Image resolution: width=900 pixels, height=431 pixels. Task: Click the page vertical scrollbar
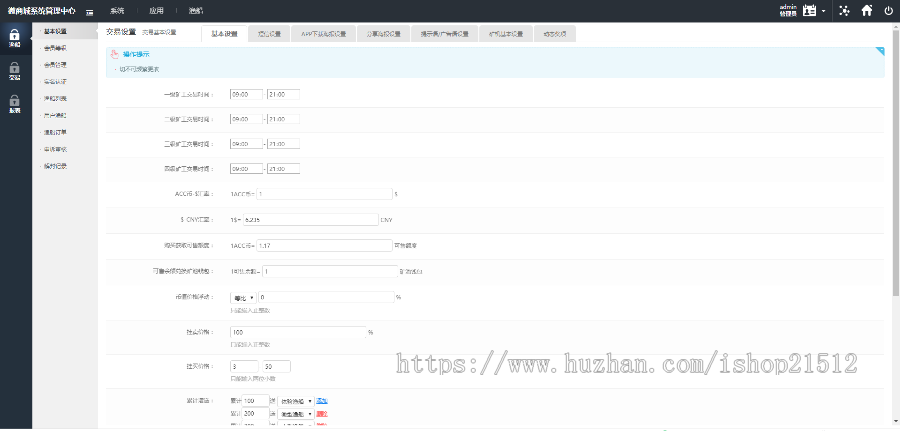pos(896,164)
